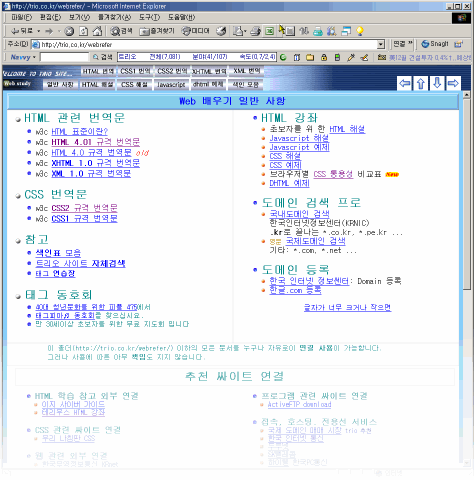Click the browser address bar URL field
The height and width of the screenshot is (480, 474).
pos(208,44)
